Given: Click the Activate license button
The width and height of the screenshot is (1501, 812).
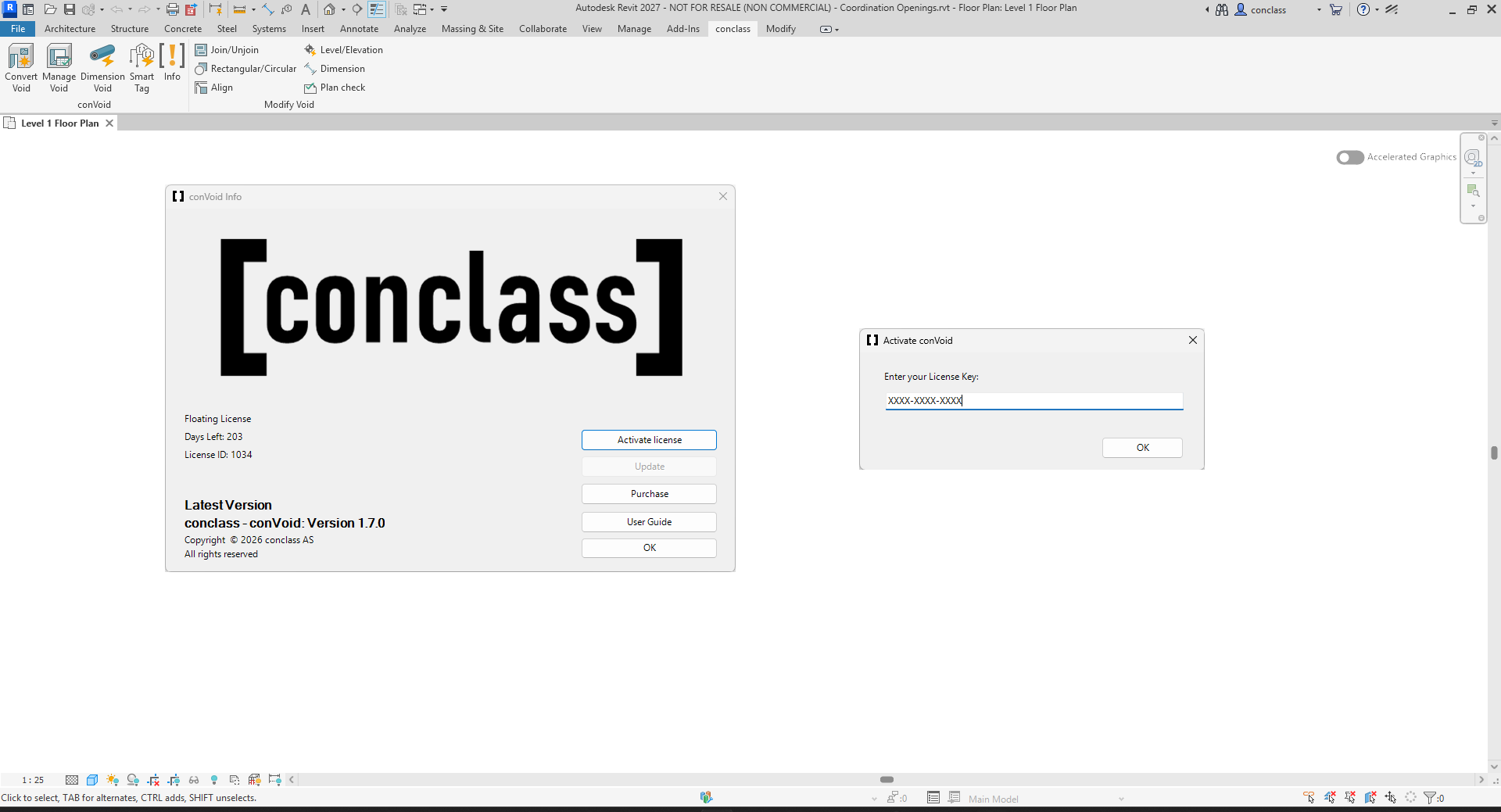Looking at the screenshot, I should point(649,440).
